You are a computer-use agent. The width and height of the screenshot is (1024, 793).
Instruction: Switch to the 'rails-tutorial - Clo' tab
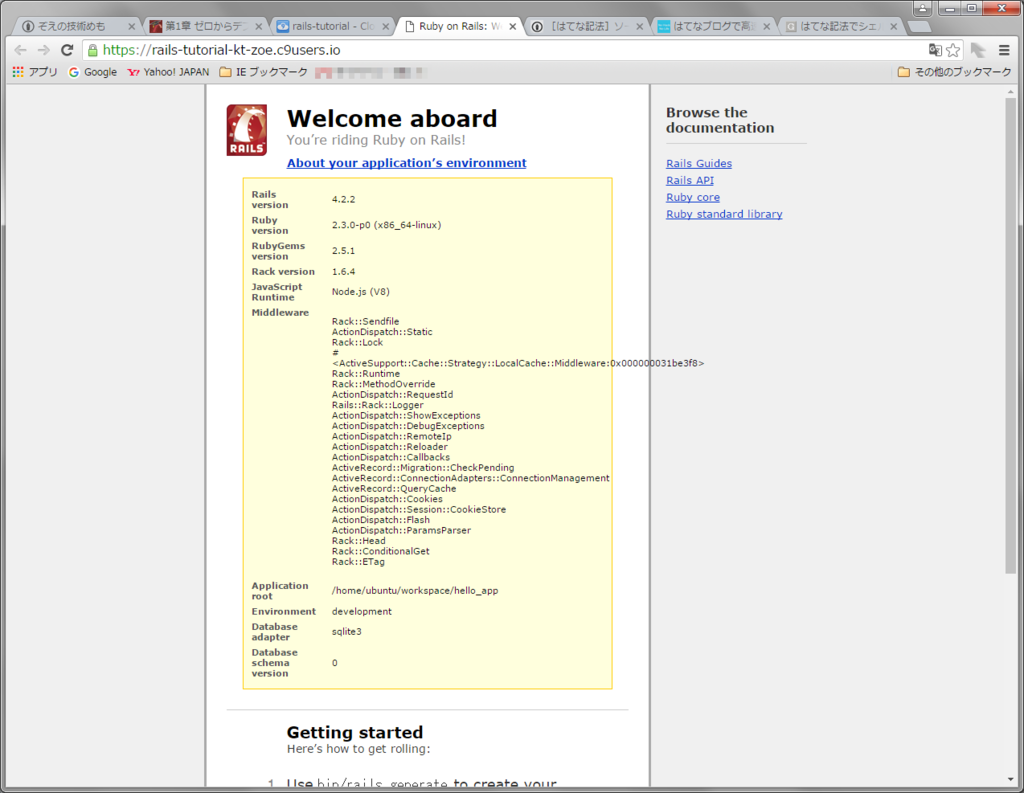coord(330,27)
